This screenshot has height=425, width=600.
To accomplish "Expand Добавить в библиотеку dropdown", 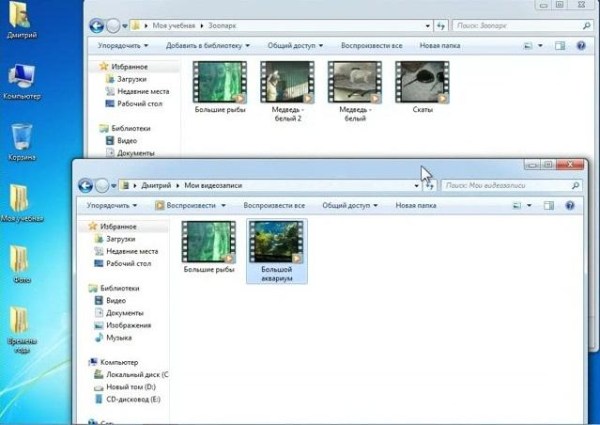I will click(x=208, y=45).
